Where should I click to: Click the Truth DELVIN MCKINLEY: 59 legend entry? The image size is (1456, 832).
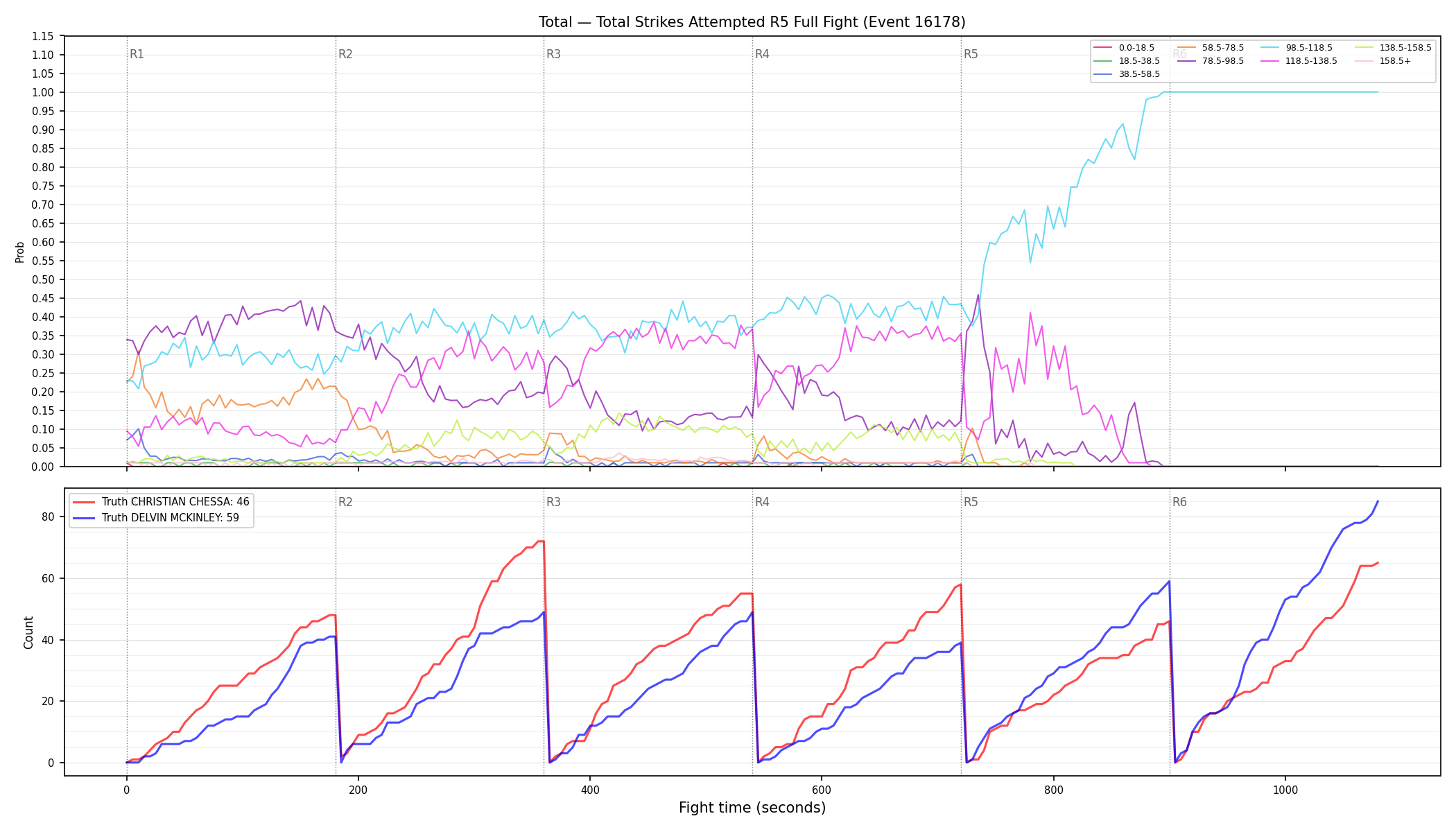coord(156,518)
